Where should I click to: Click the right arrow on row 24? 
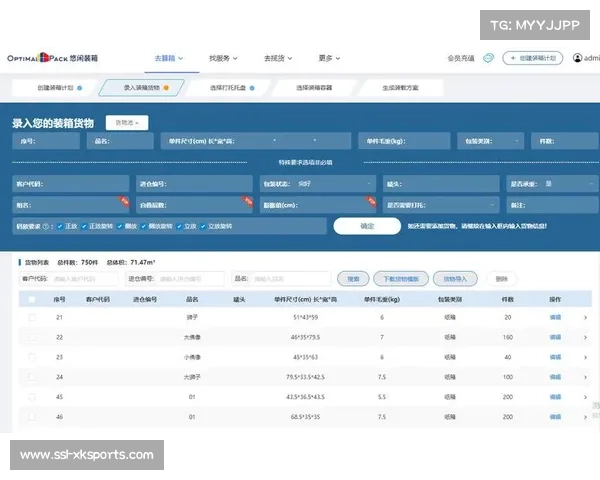[585, 377]
